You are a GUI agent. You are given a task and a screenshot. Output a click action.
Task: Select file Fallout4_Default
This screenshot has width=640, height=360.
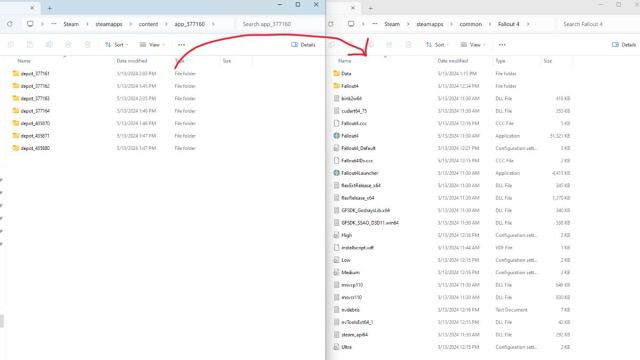pyautogui.click(x=358, y=148)
